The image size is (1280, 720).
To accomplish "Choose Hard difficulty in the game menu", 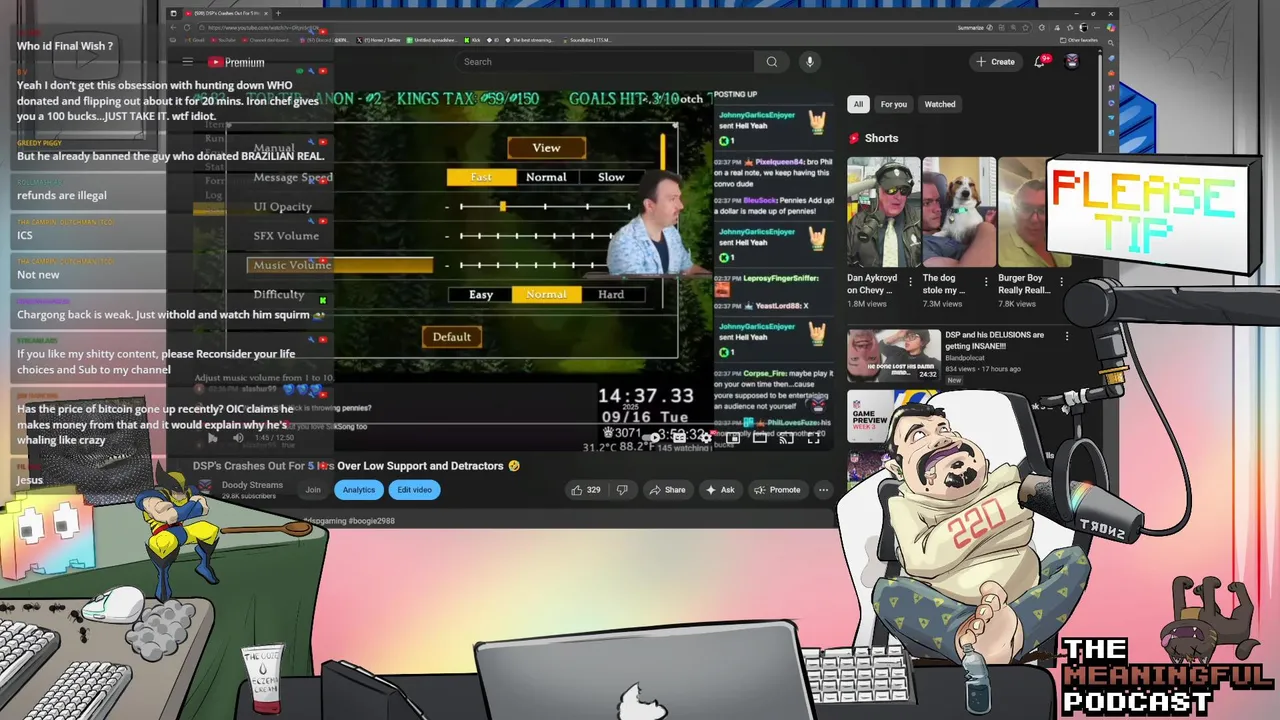I will [611, 294].
